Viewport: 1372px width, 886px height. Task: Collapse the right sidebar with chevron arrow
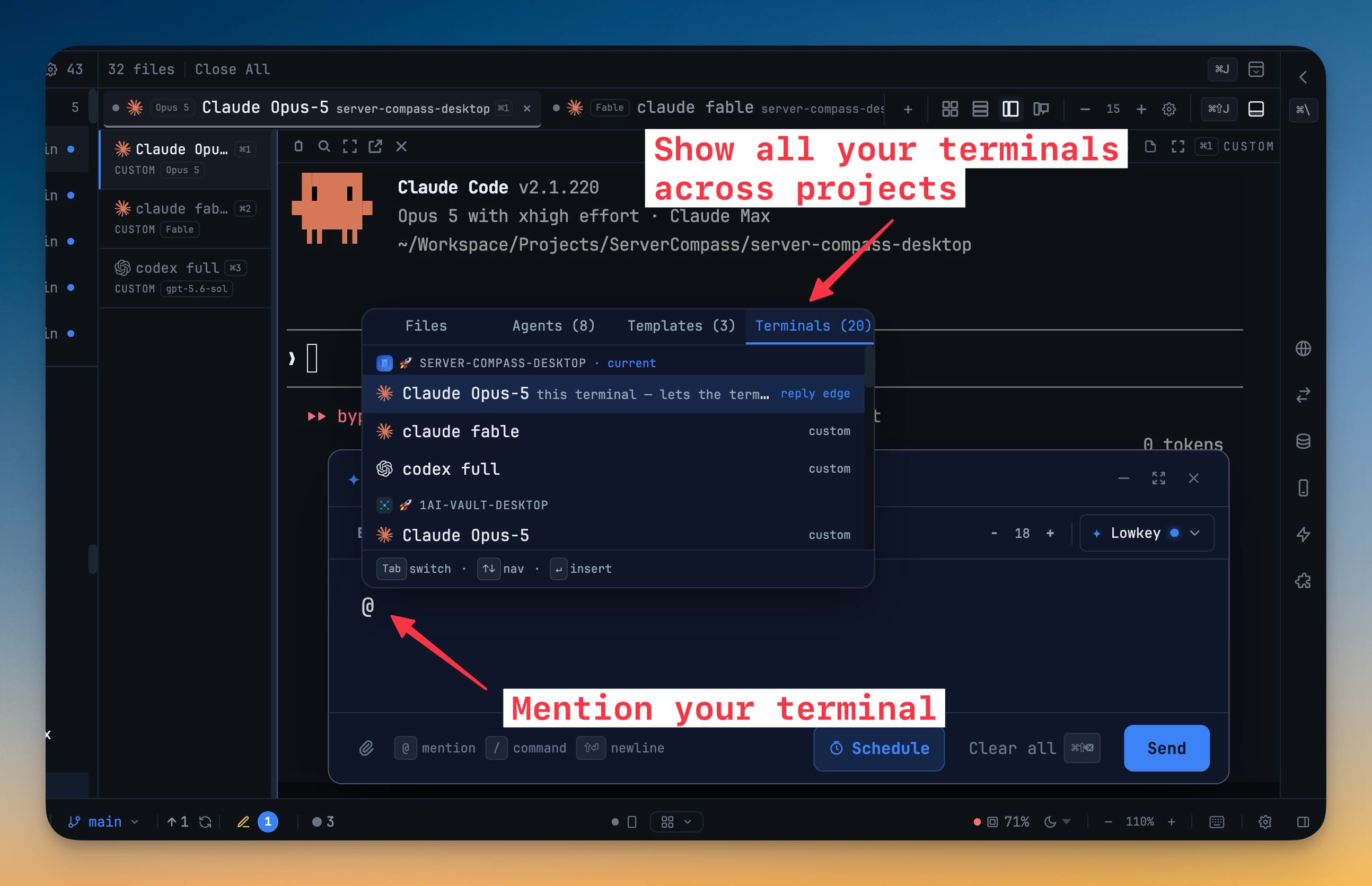coord(1303,77)
